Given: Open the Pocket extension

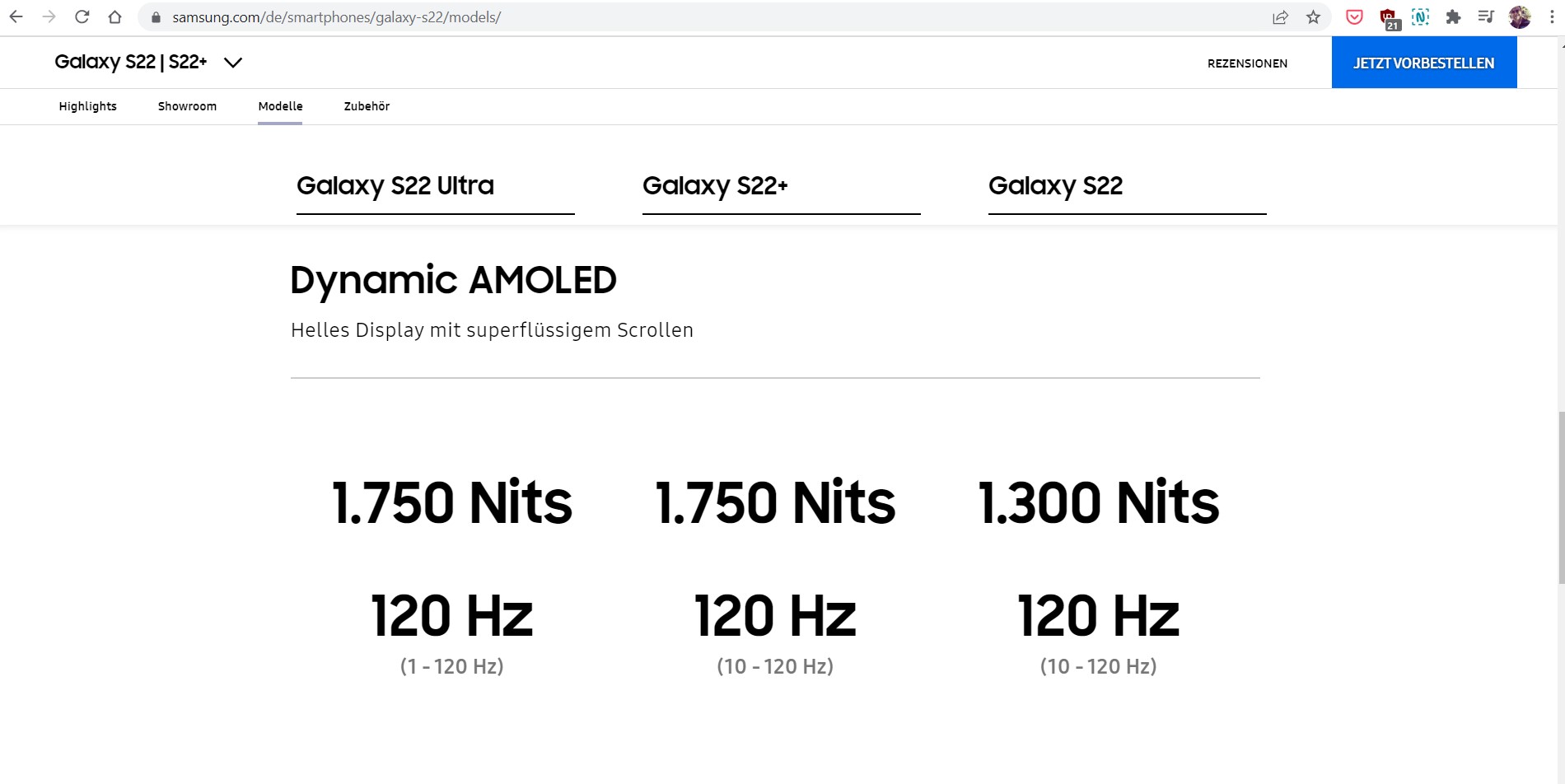Looking at the screenshot, I should [1354, 17].
